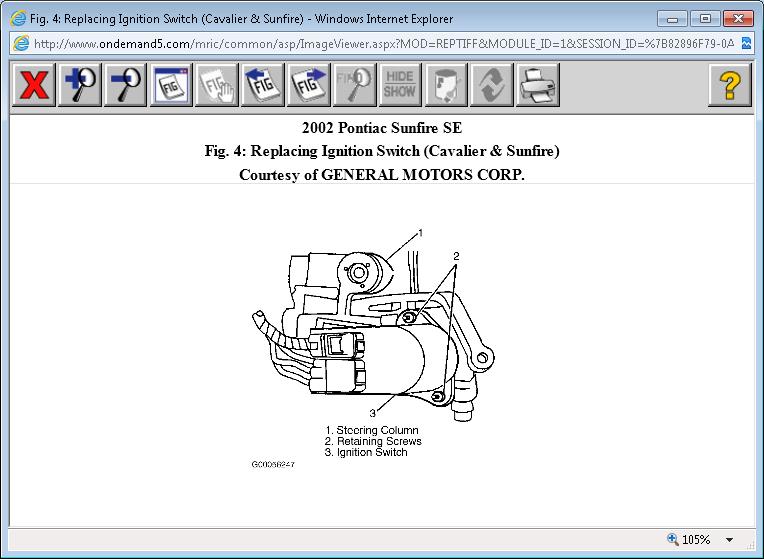Image resolution: width=764 pixels, height=559 pixels.
Task: Click the grayed-out document toolbar icon
Action: (446, 85)
